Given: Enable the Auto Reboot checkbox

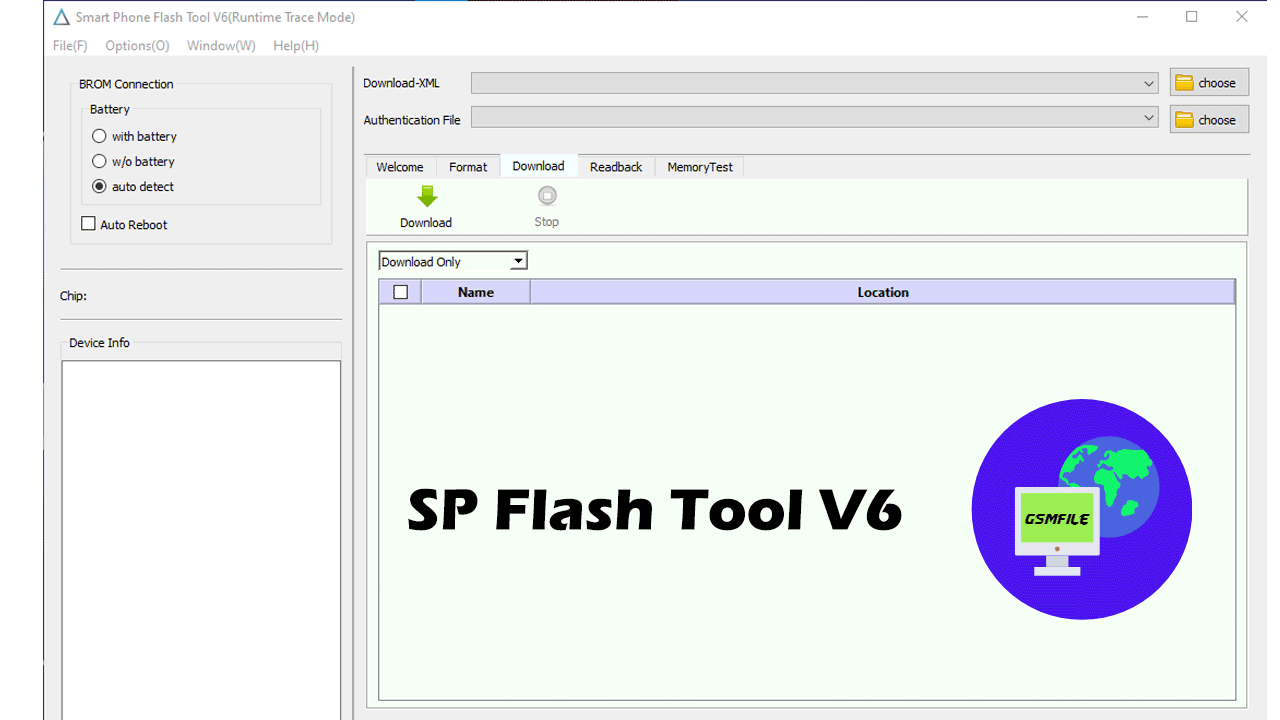Looking at the screenshot, I should (88, 224).
